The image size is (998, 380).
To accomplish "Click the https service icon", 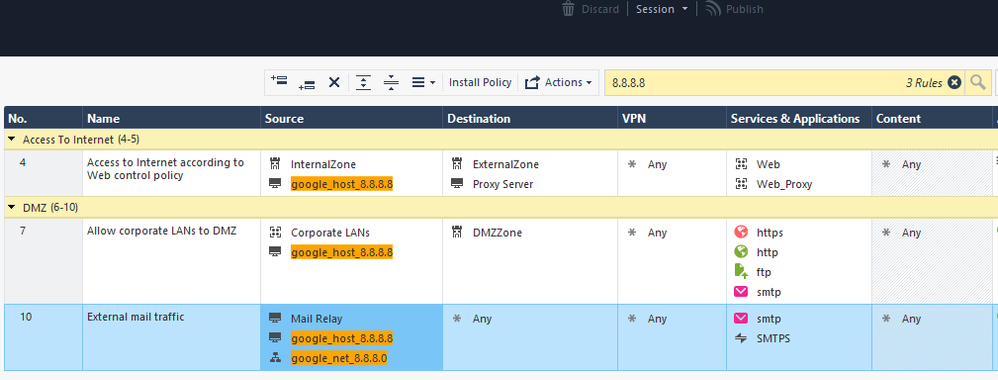I will coord(741,232).
